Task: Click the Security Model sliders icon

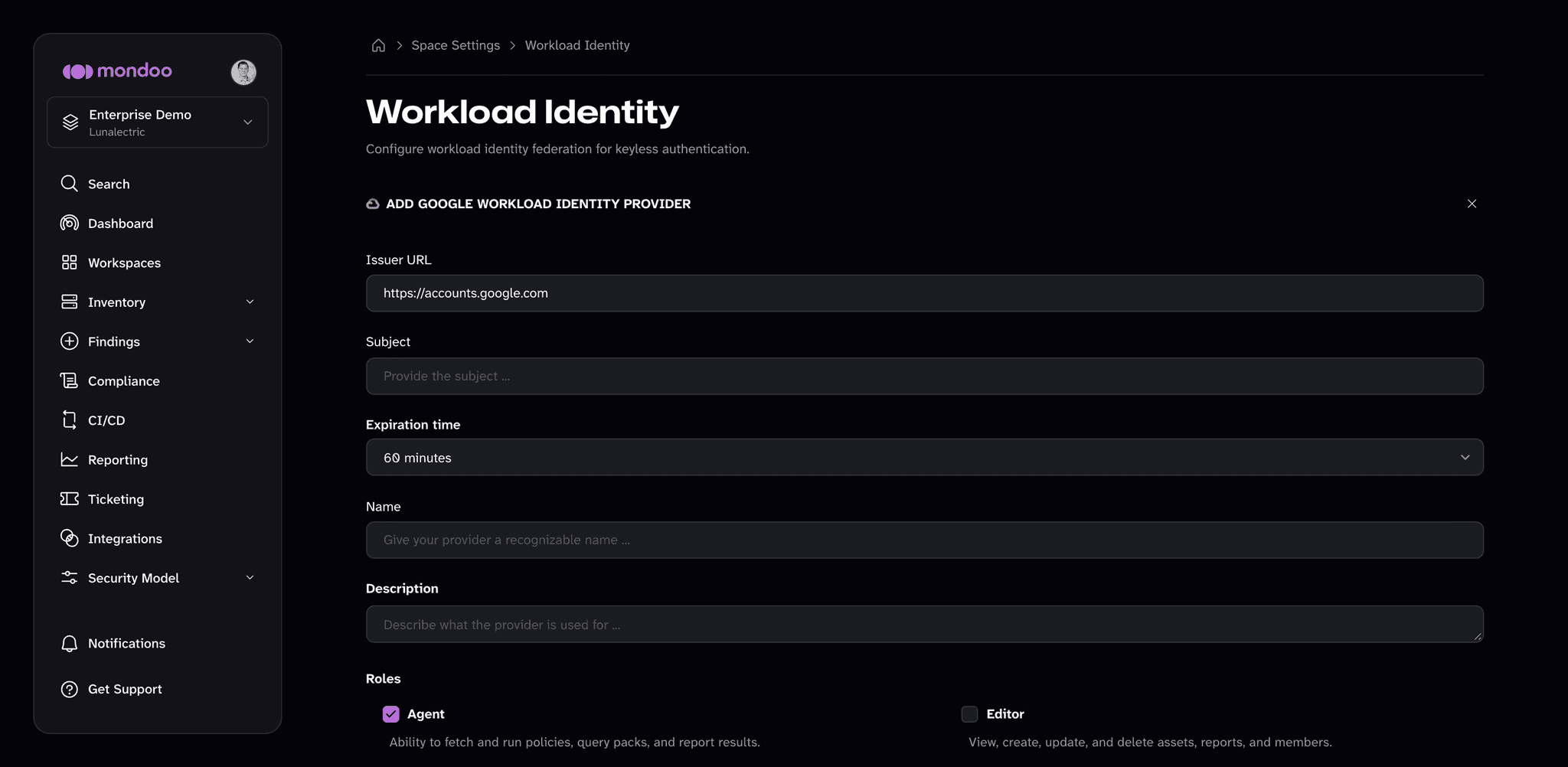Action: (x=69, y=578)
